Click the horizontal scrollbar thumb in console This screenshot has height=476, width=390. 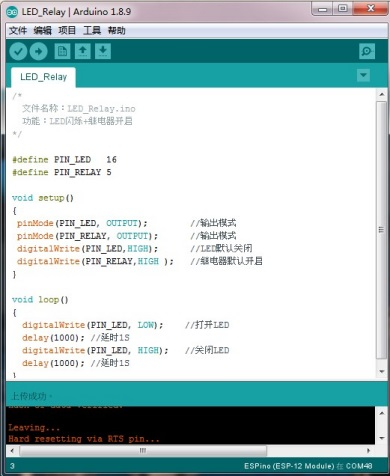[x=143, y=451]
